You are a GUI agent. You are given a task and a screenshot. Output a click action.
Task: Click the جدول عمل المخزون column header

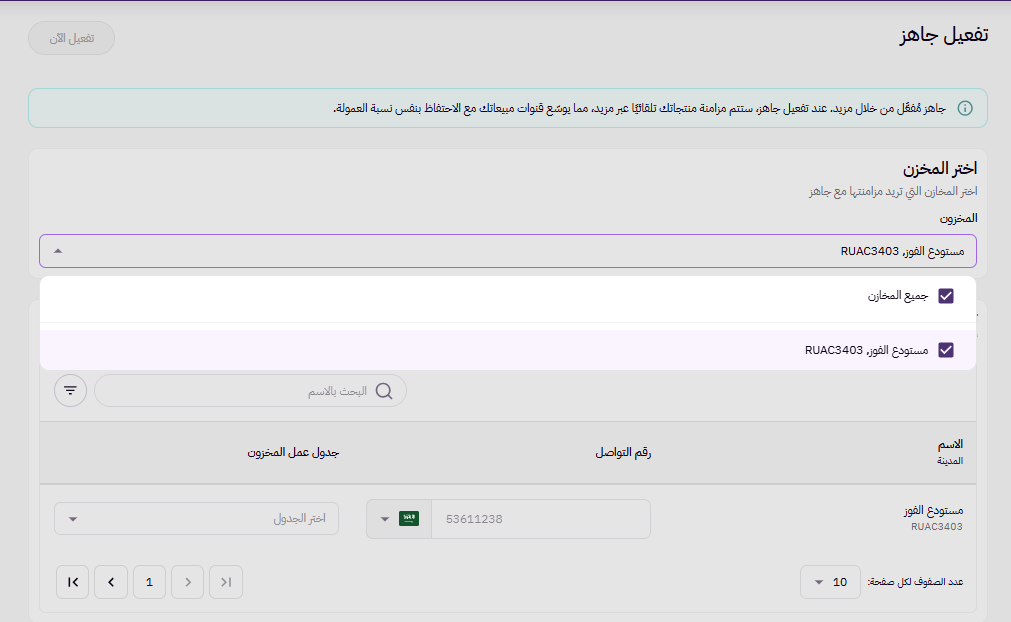[x=293, y=452]
